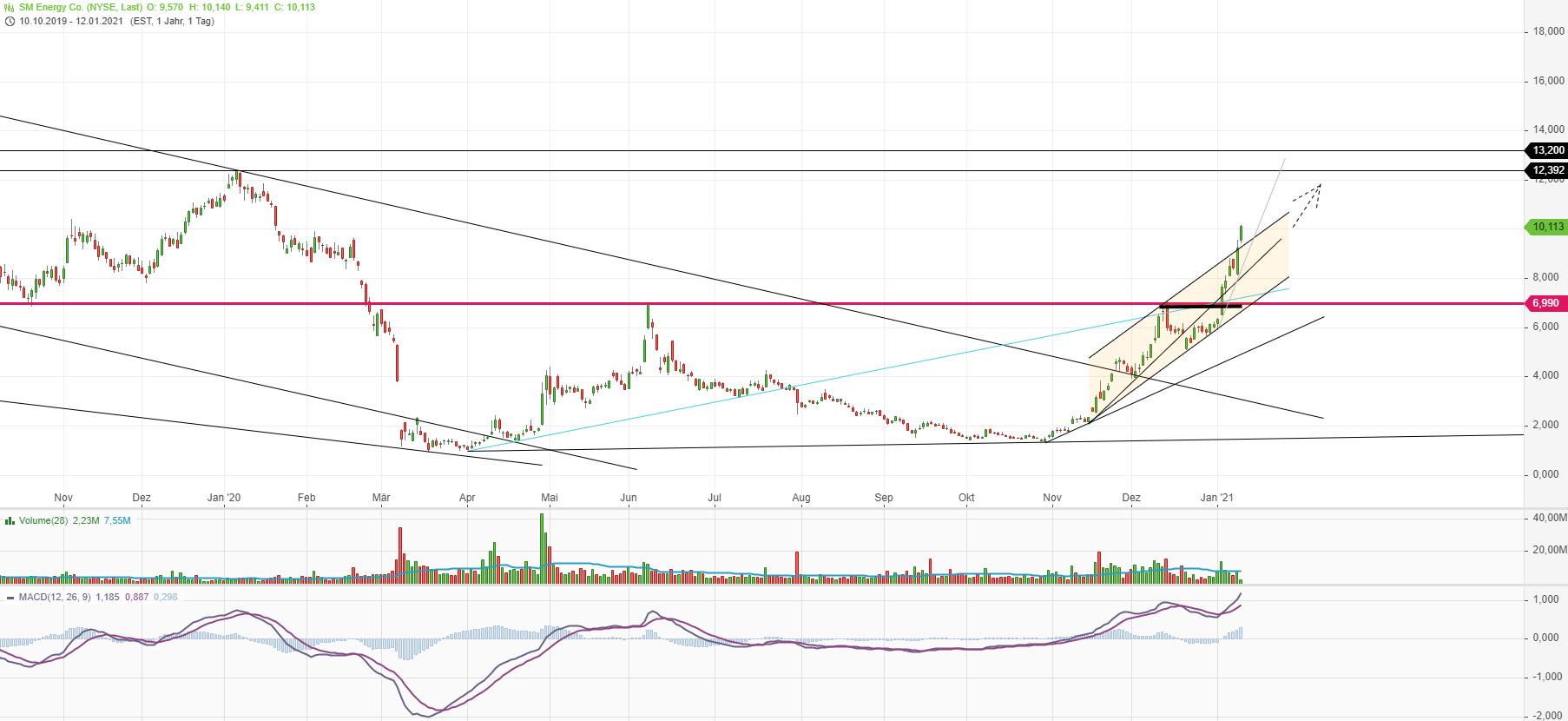This screenshot has width=1568, height=721.
Task: Click the Jan '20 label on time axis
Action: (x=224, y=498)
